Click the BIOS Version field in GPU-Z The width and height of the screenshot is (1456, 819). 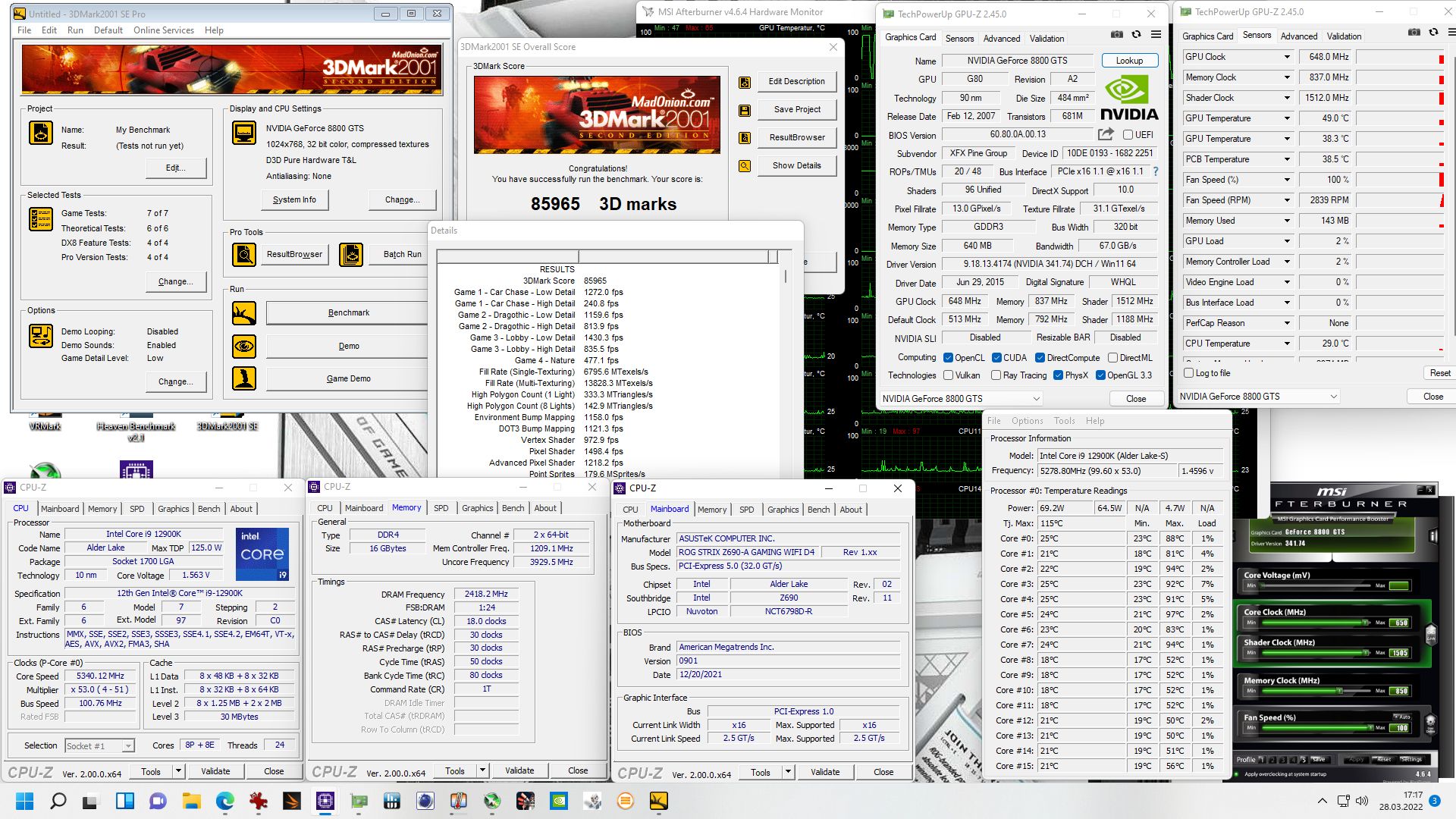click(x=1018, y=134)
